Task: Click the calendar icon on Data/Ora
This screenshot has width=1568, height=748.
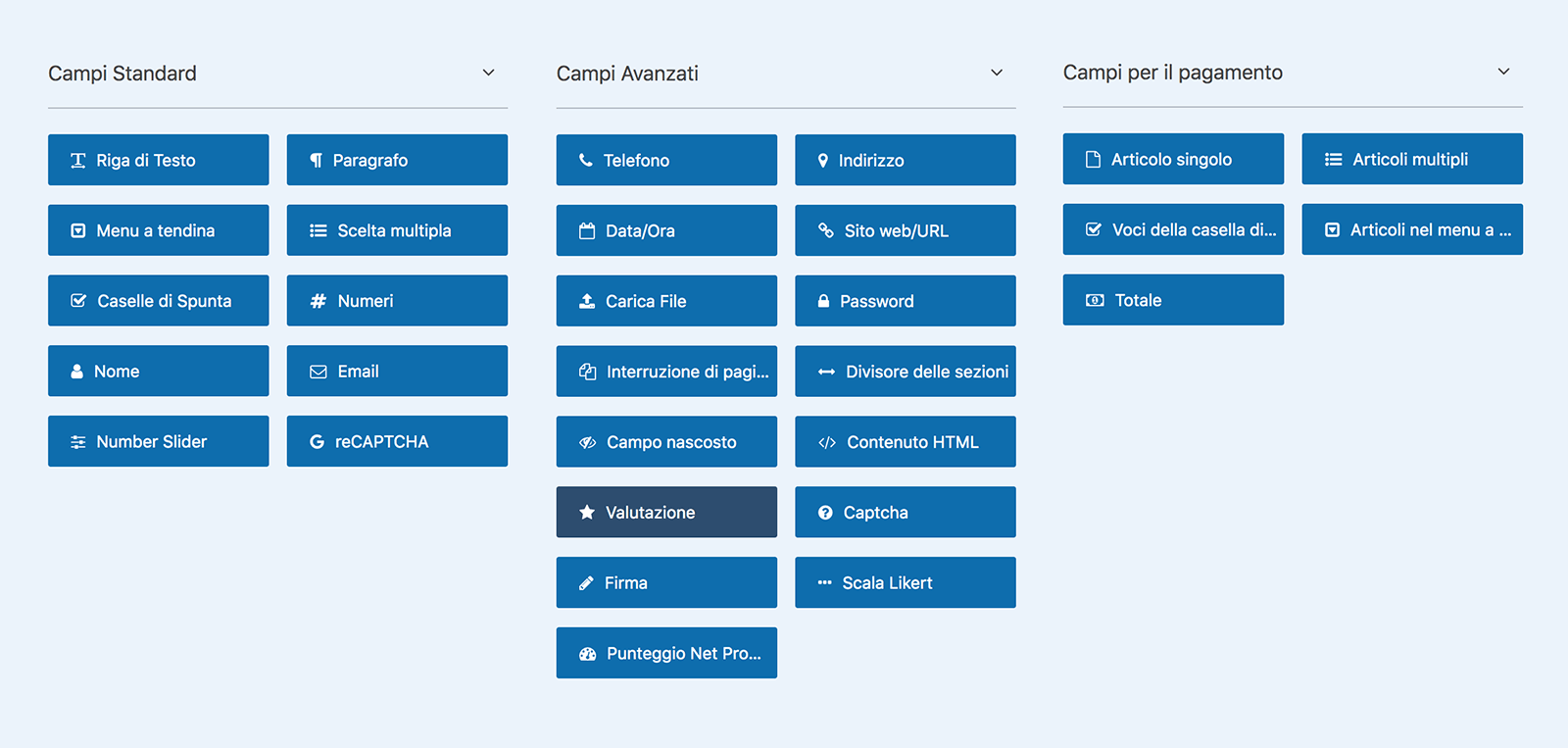Action: [587, 231]
